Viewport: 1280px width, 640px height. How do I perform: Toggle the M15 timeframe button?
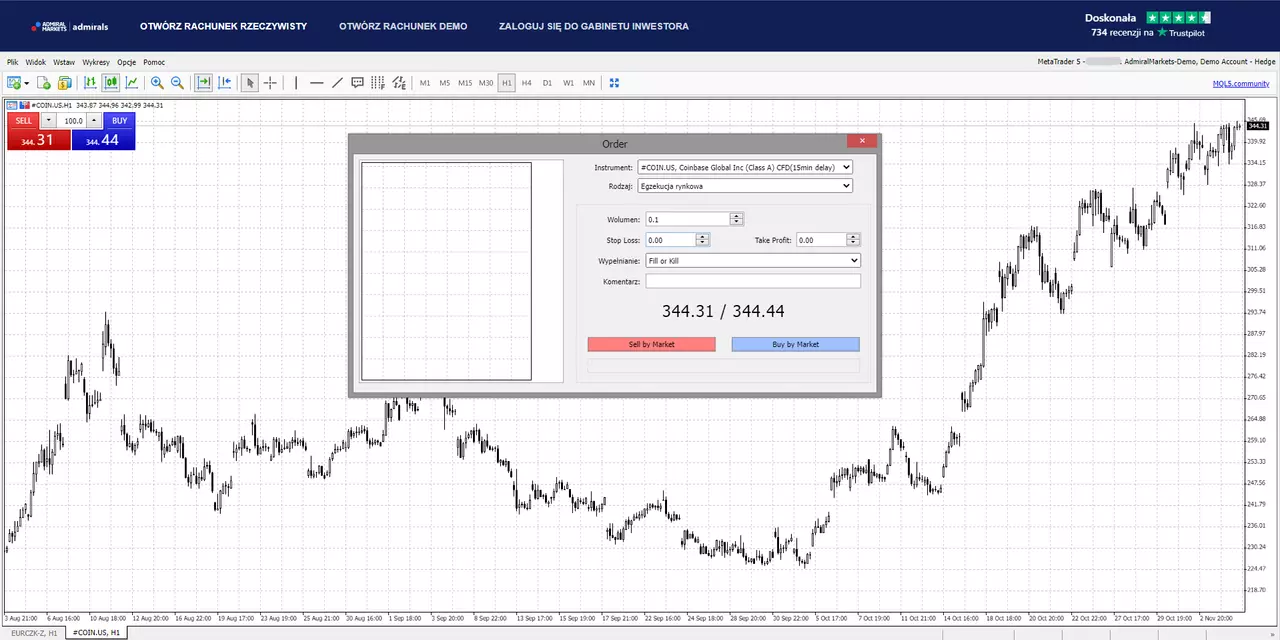point(465,83)
